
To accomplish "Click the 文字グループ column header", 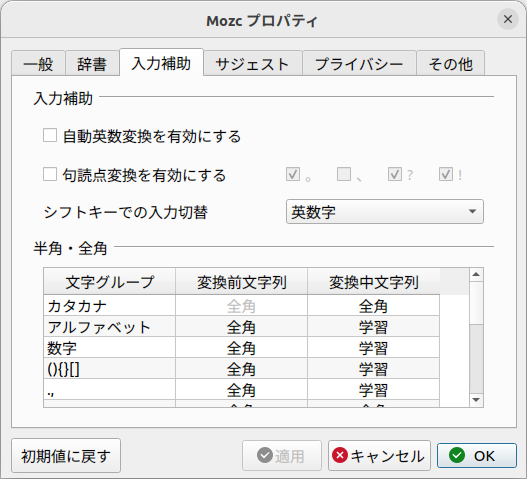I will click(x=110, y=282).
